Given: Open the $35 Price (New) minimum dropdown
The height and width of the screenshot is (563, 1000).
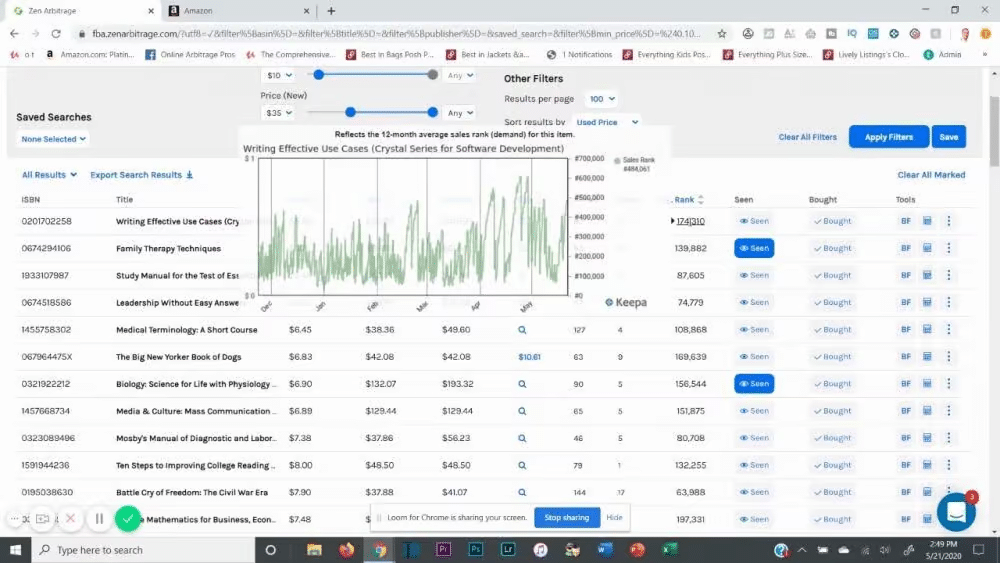Looking at the screenshot, I should (279, 113).
